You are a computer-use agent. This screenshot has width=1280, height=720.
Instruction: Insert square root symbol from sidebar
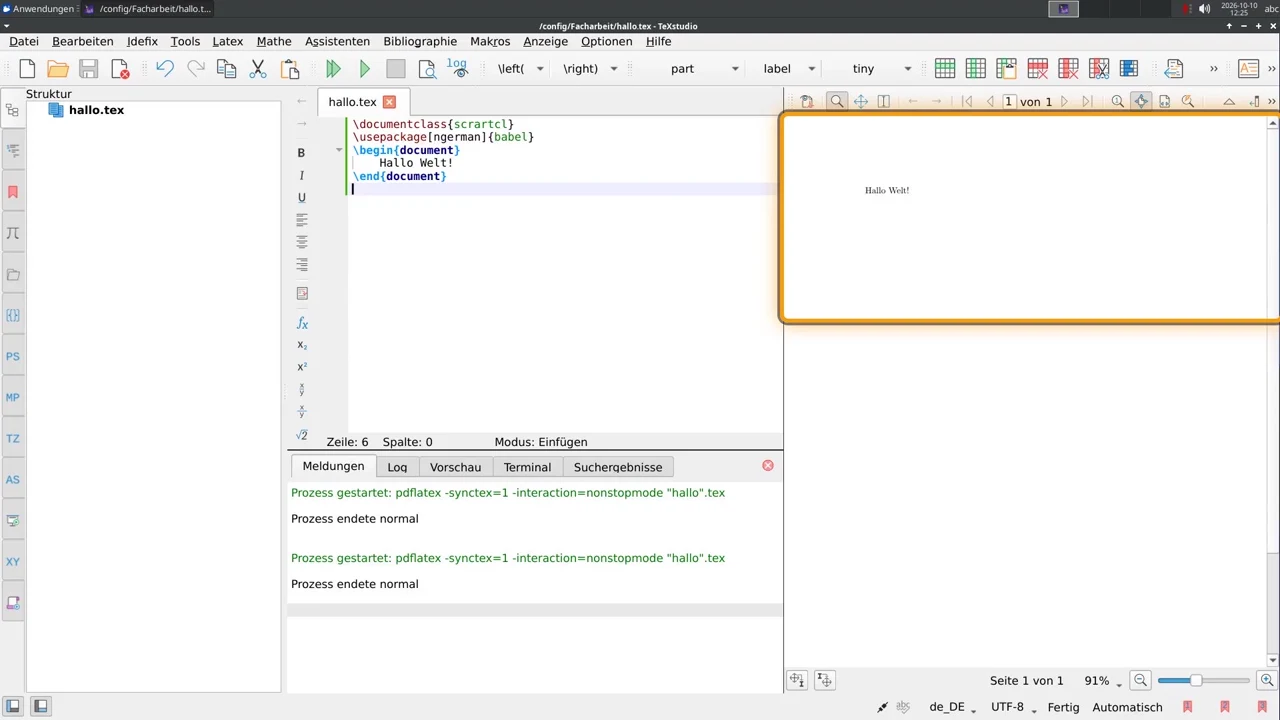click(x=302, y=435)
